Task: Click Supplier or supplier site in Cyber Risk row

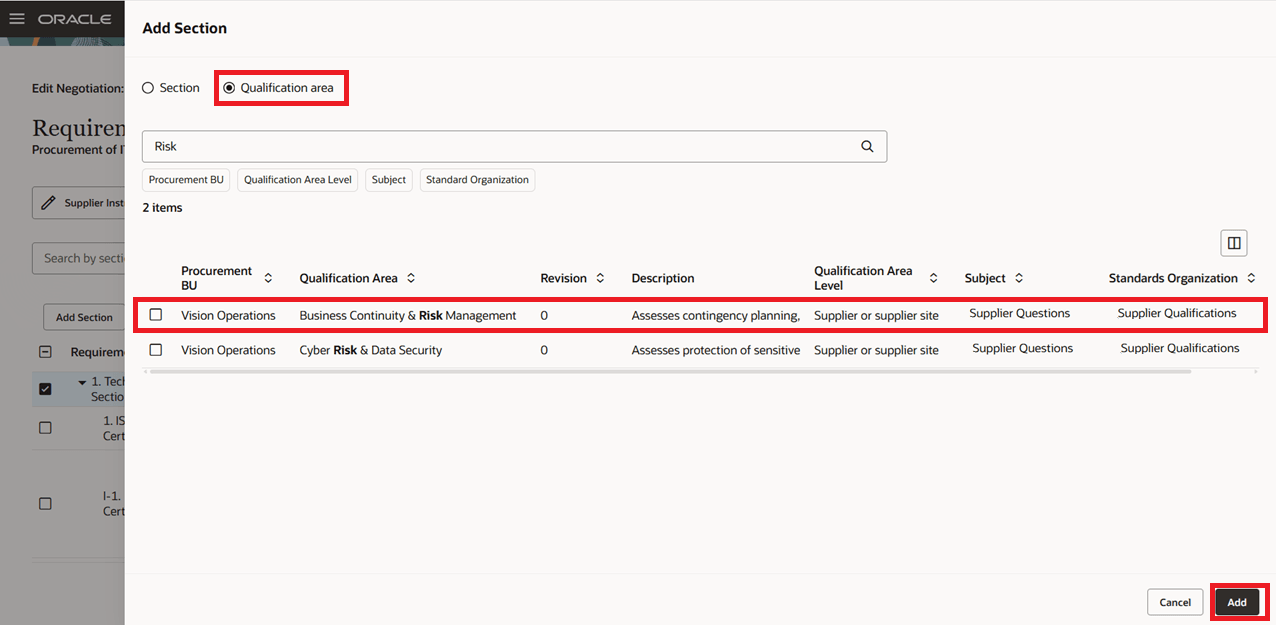Action: coord(876,350)
